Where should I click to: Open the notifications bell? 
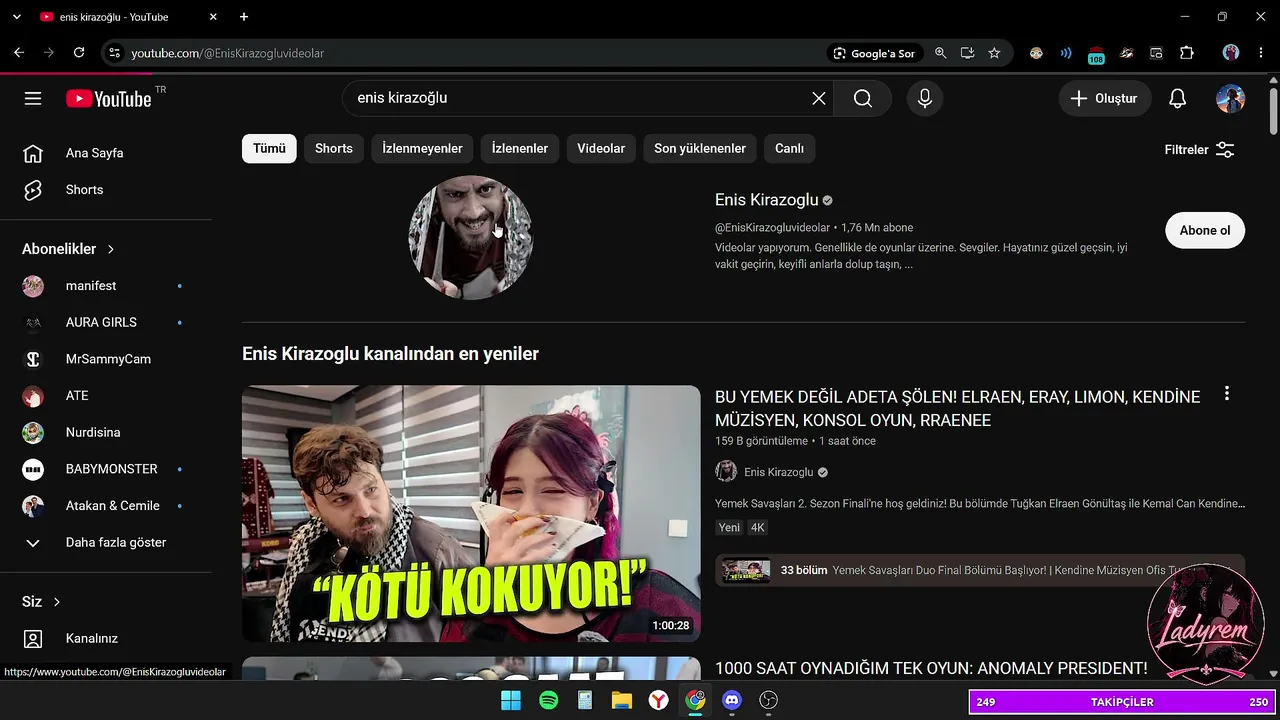pos(1178,98)
